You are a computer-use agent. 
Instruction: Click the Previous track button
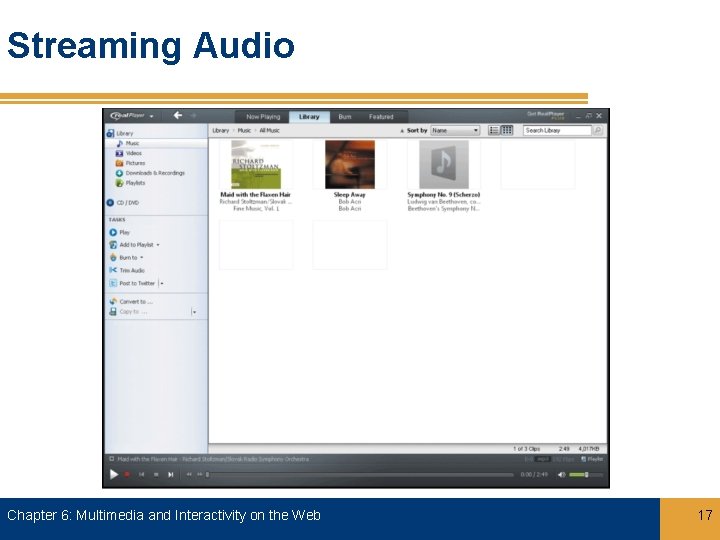(x=141, y=474)
